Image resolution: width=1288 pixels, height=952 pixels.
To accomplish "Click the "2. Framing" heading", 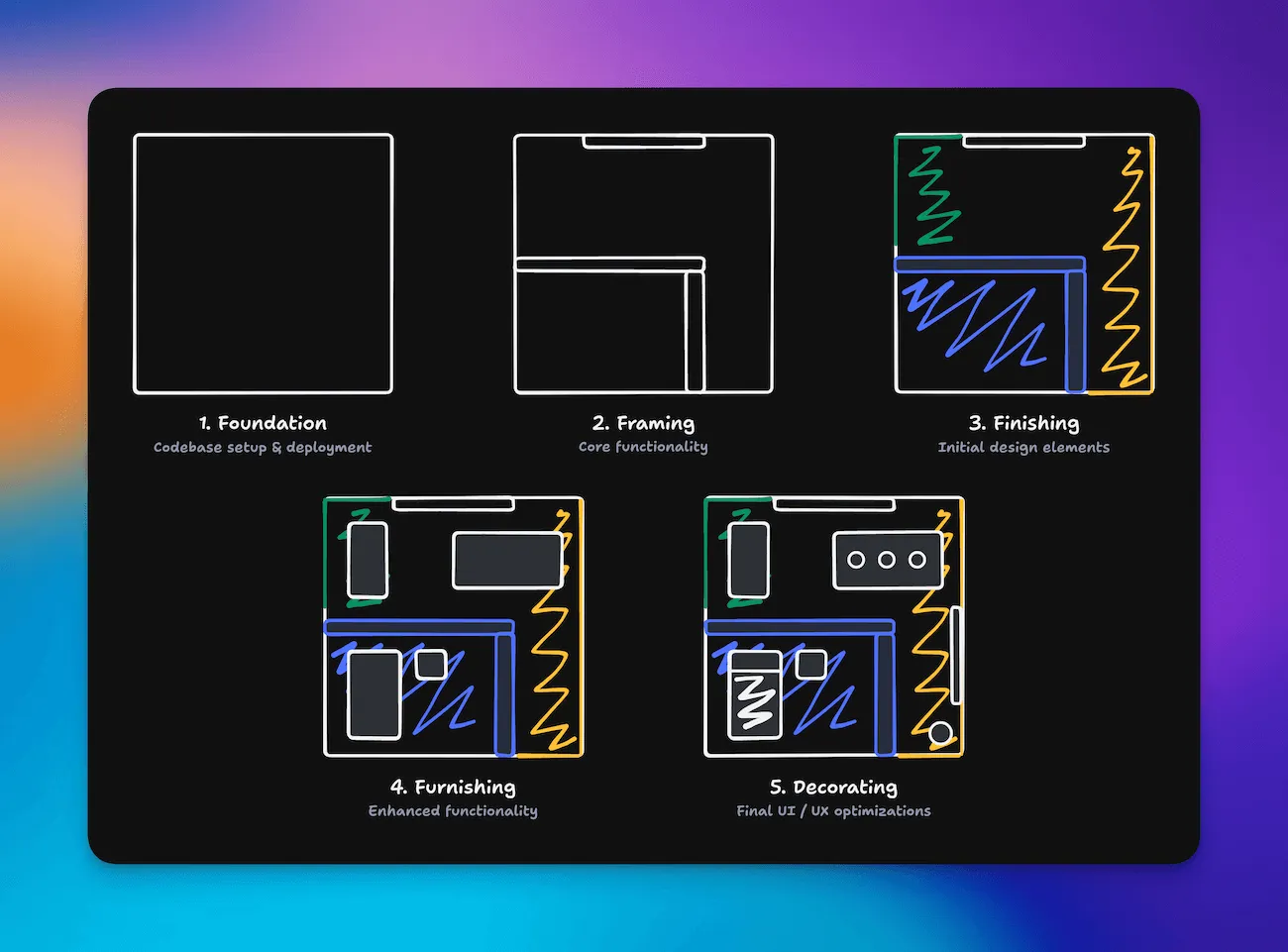I will pos(643,423).
